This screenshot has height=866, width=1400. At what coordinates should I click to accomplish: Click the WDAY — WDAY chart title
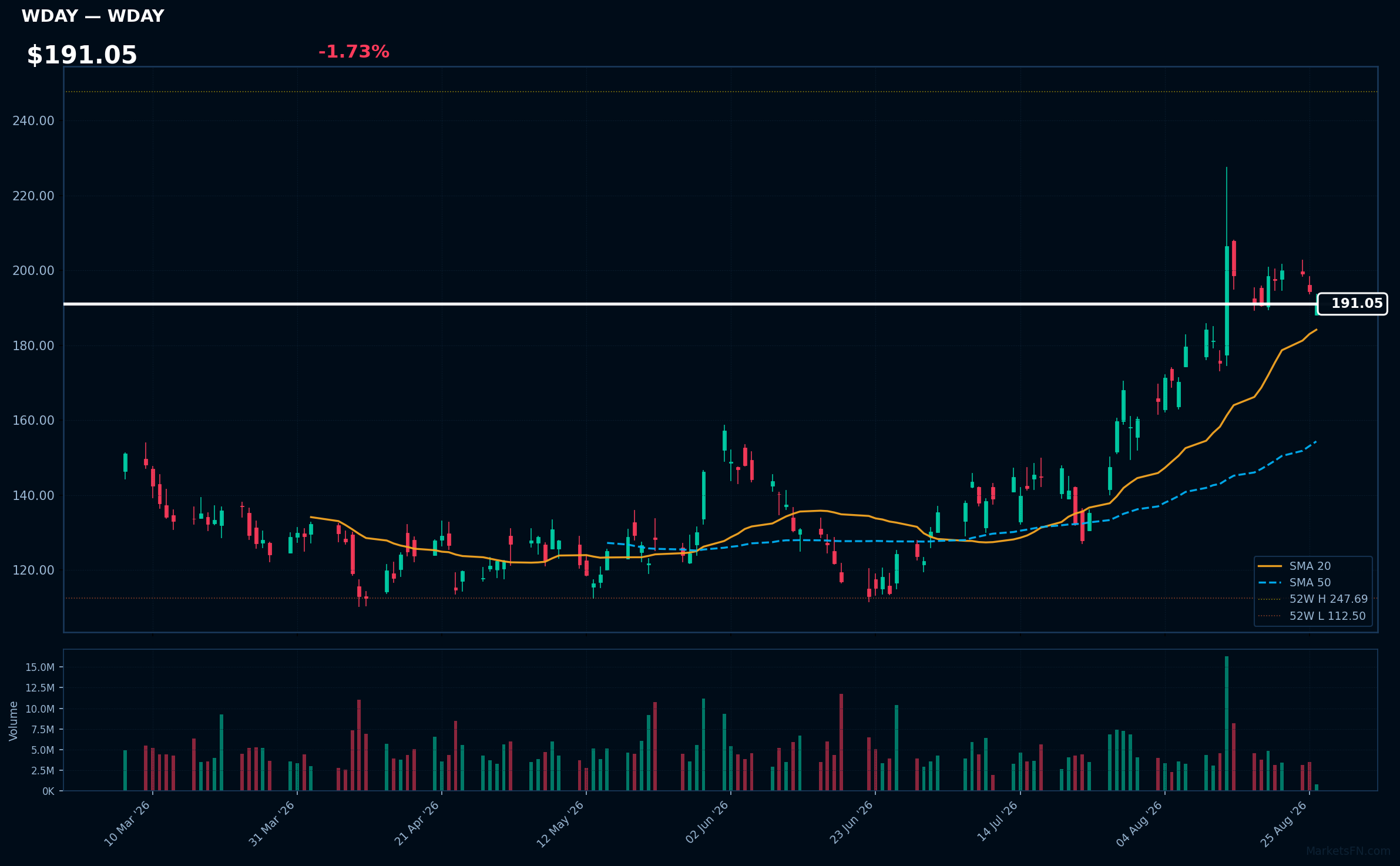click(x=93, y=16)
